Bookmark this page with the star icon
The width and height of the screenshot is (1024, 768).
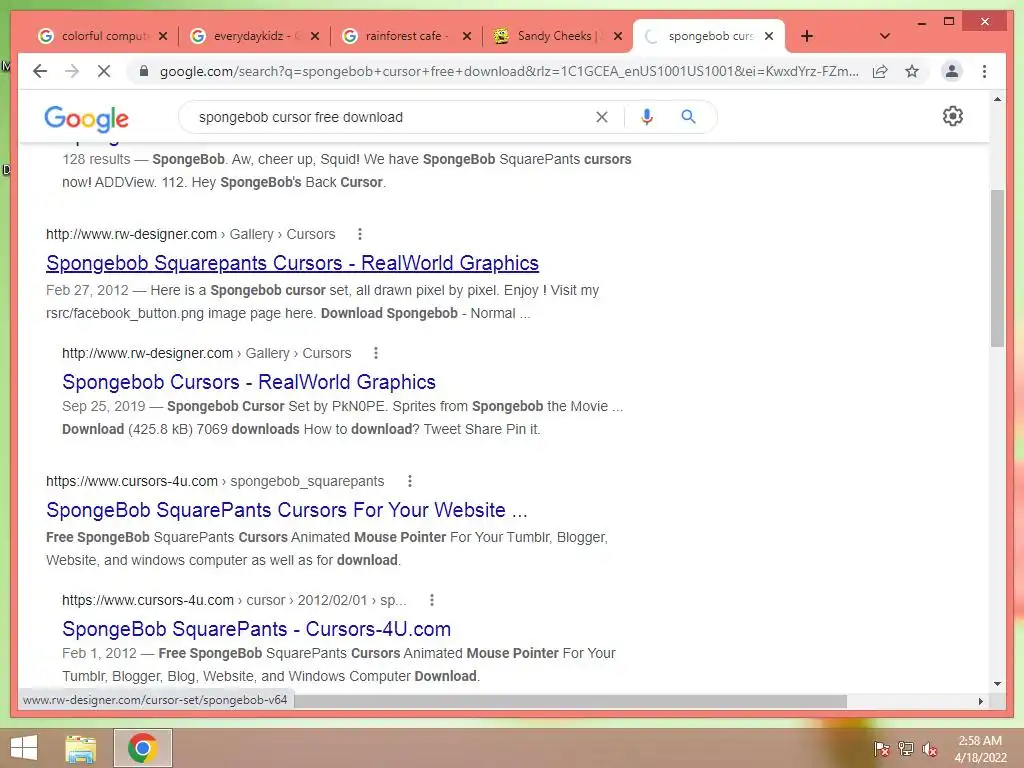tap(912, 71)
